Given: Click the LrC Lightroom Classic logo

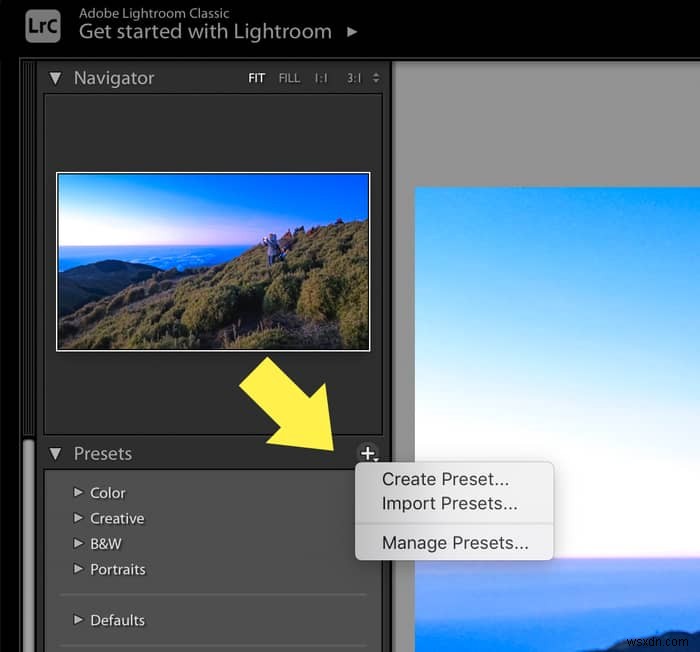Looking at the screenshot, I should click(43, 26).
